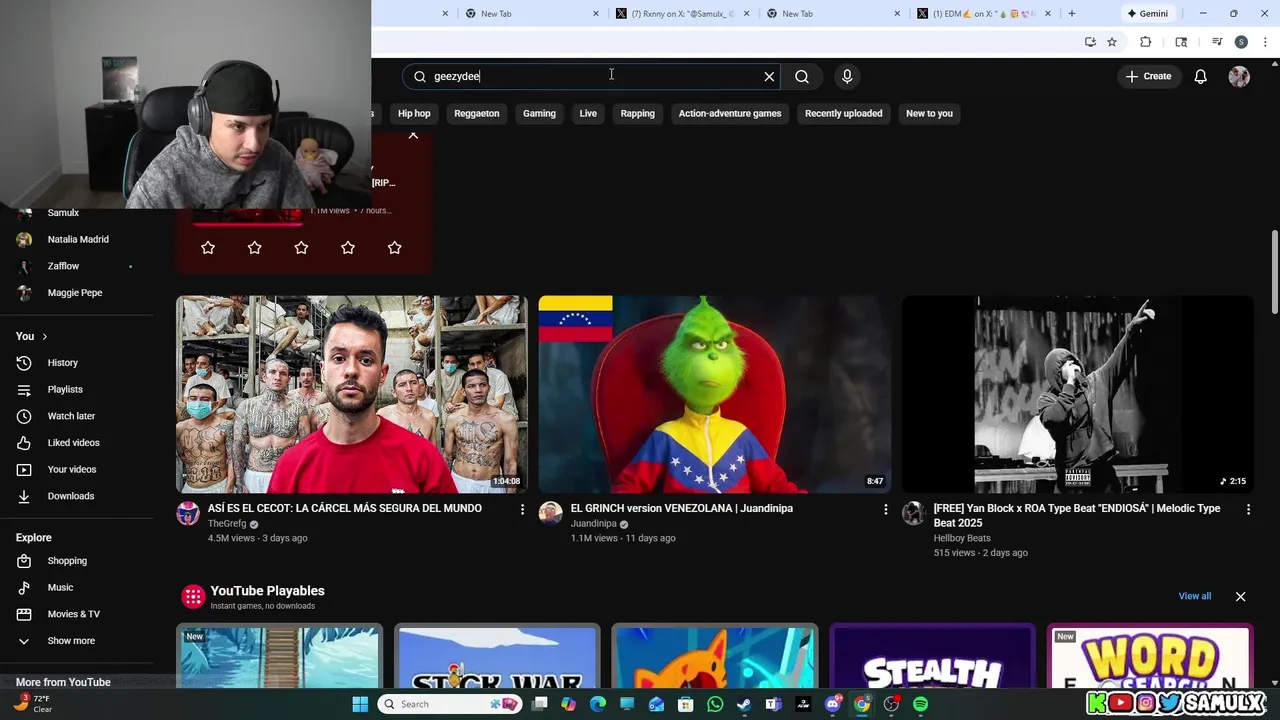Open Liked videos in the sidebar
The width and height of the screenshot is (1280, 720).
pyautogui.click(x=75, y=443)
